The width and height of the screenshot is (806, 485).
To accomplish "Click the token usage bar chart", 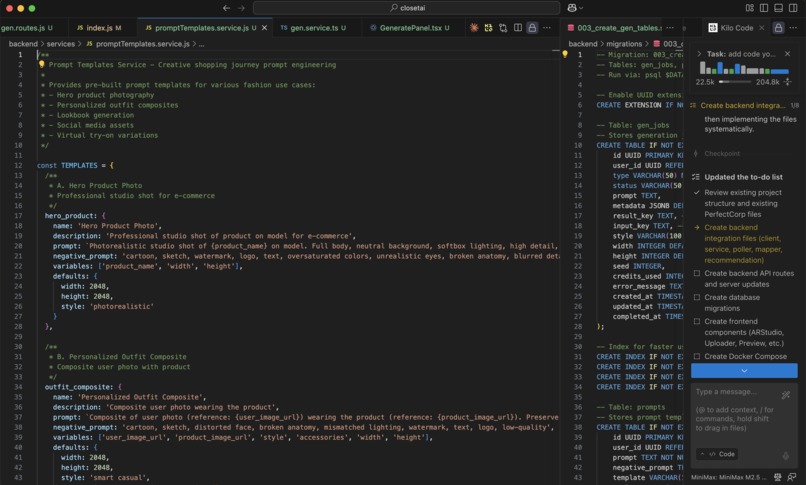I will (x=744, y=68).
